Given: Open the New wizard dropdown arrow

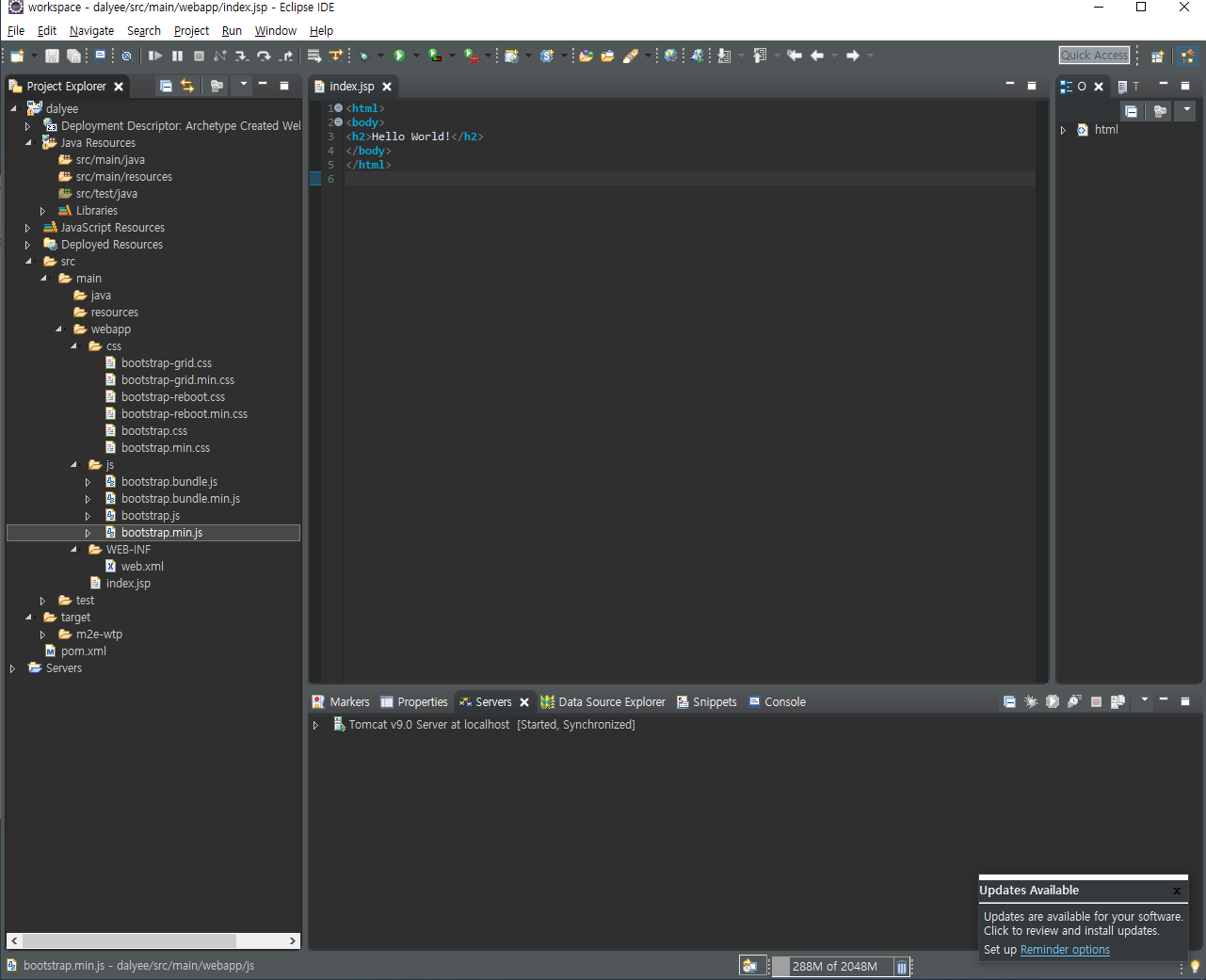Looking at the screenshot, I should 34,56.
